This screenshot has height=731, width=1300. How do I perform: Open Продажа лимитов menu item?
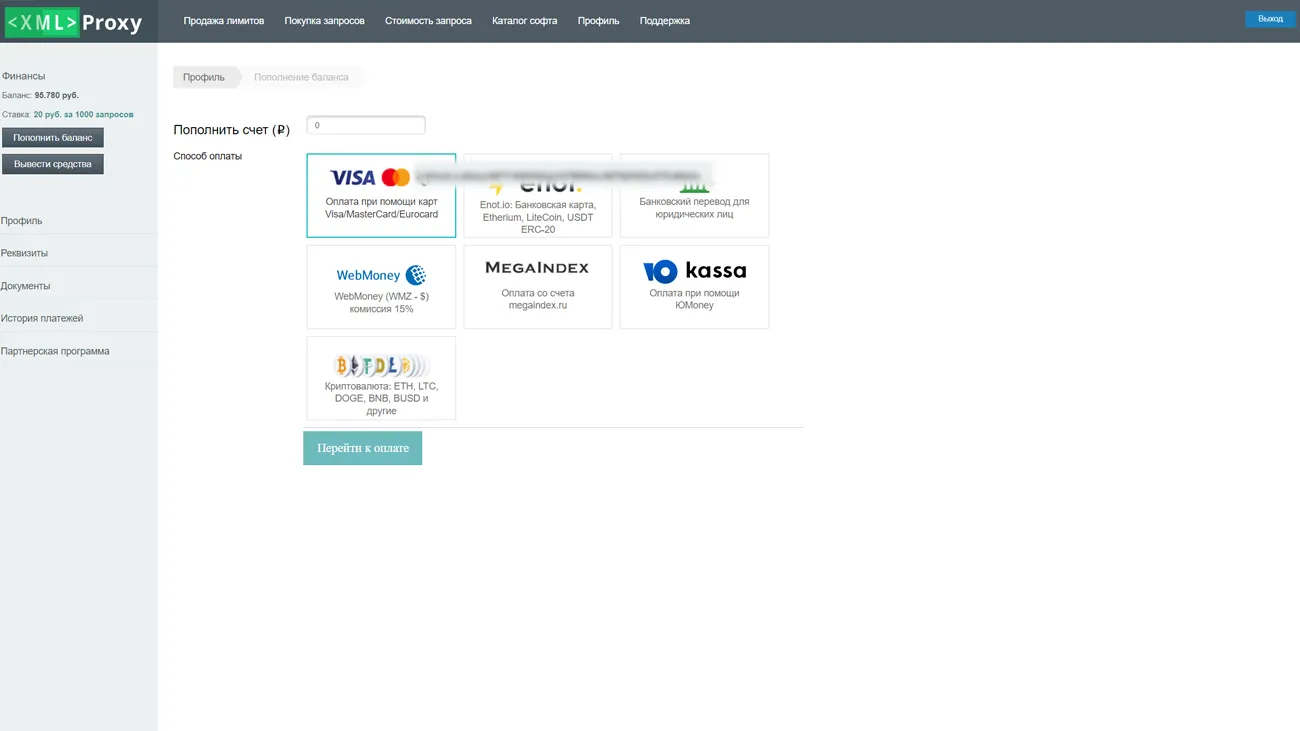point(223,21)
